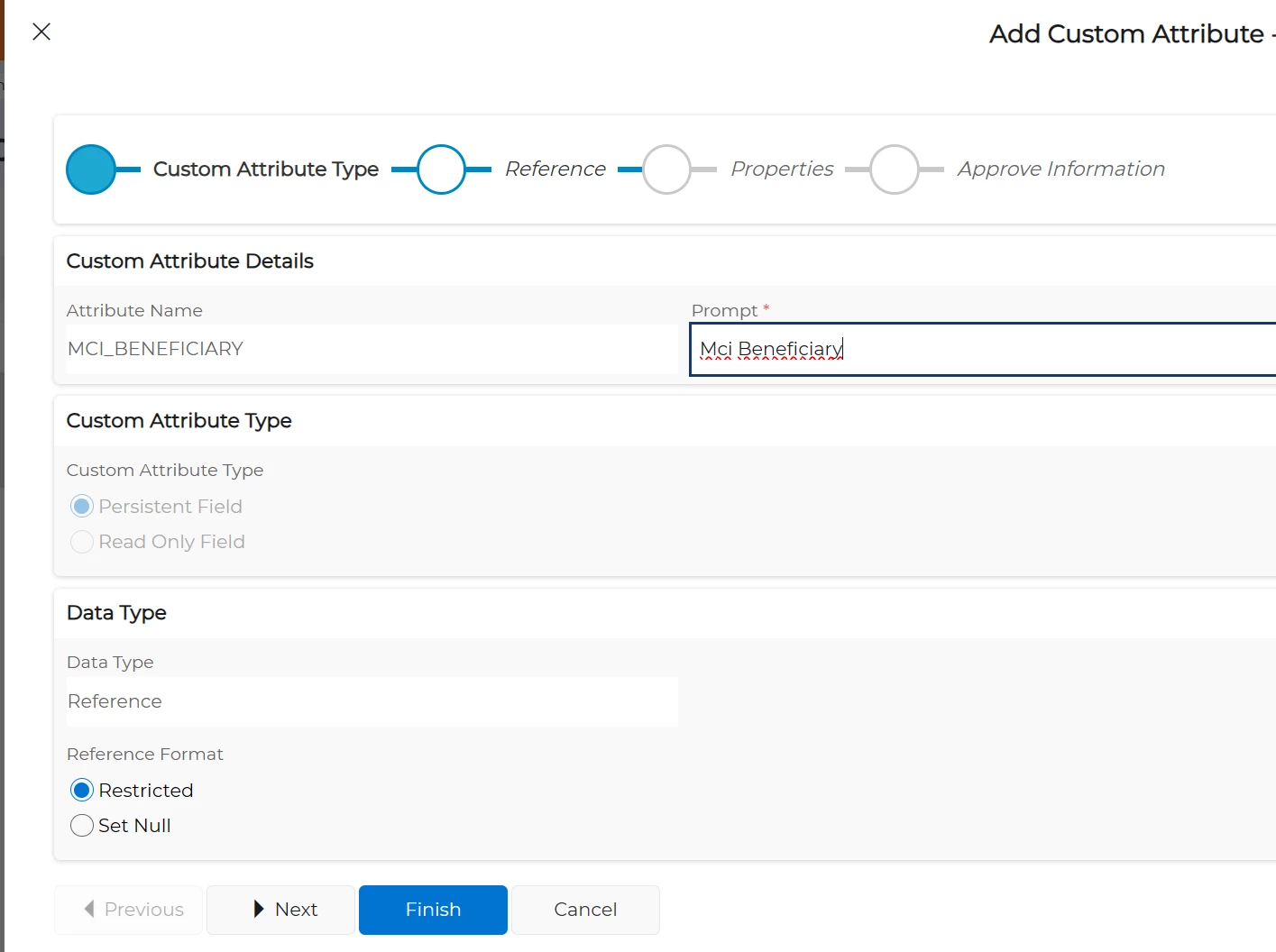Viewport: 1276px width, 952px height.
Task: Open the Approve Information step label
Action: click(1060, 169)
